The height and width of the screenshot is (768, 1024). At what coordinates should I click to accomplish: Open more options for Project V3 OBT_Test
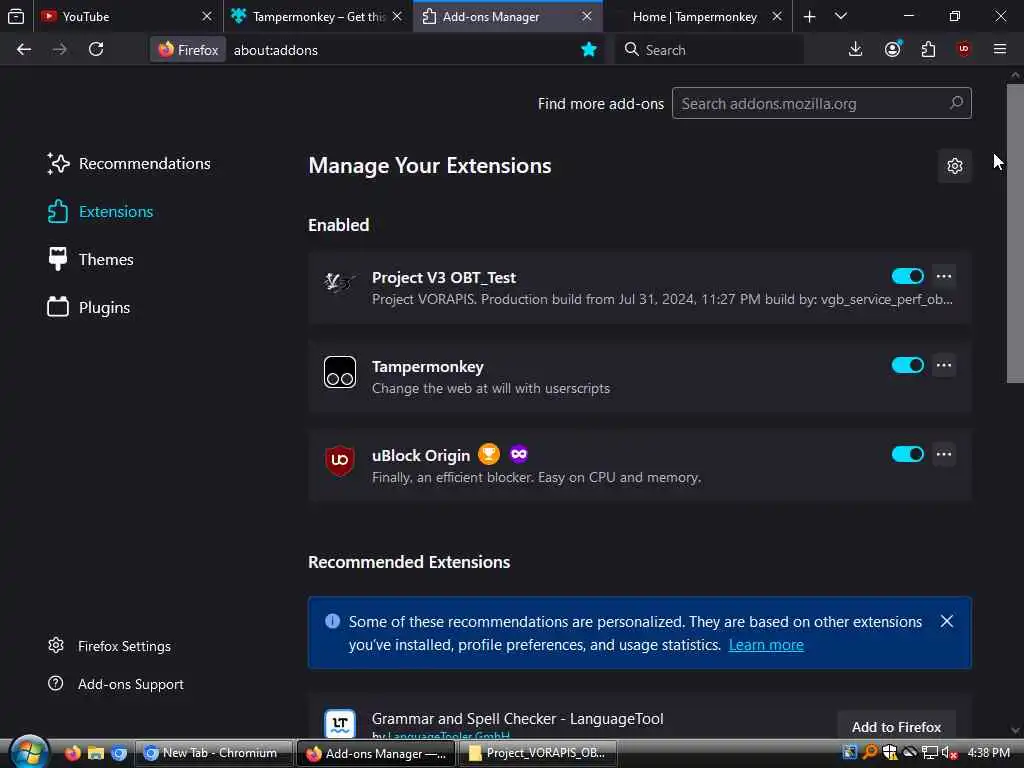coord(944,276)
